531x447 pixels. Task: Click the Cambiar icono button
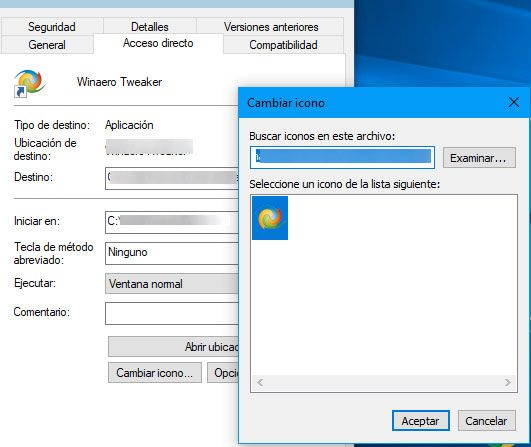[155, 372]
